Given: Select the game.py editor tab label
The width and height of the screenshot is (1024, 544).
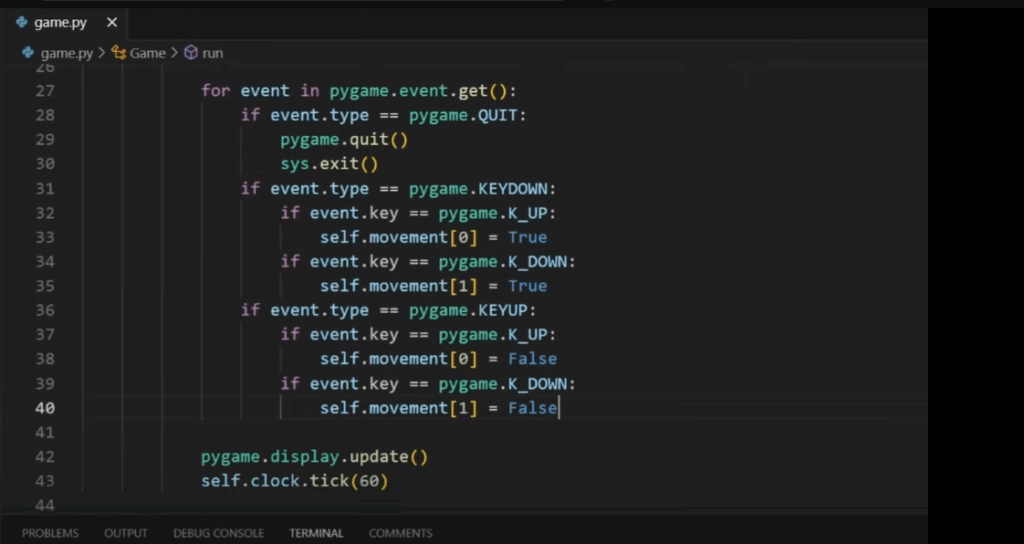Looking at the screenshot, I should (61, 22).
